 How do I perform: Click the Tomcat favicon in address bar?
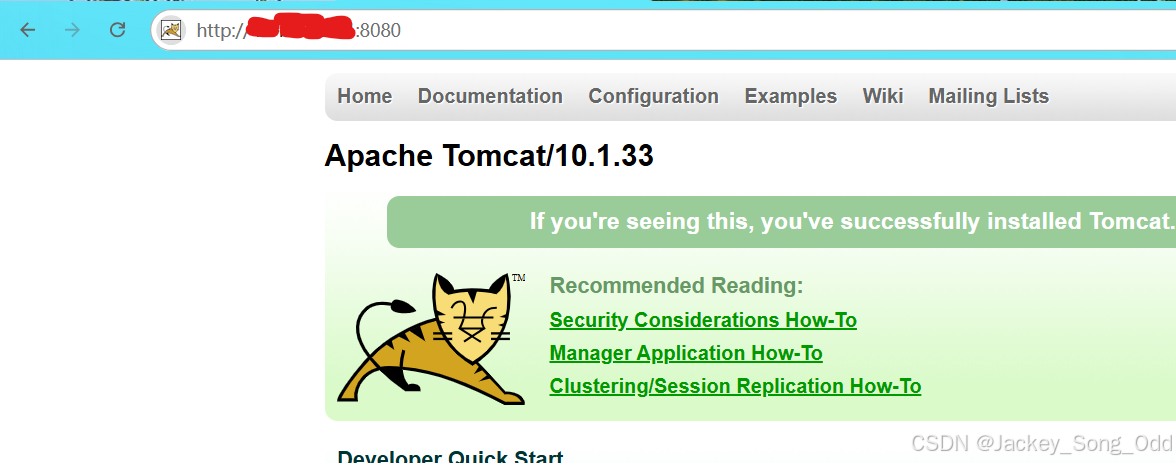click(172, 30)
